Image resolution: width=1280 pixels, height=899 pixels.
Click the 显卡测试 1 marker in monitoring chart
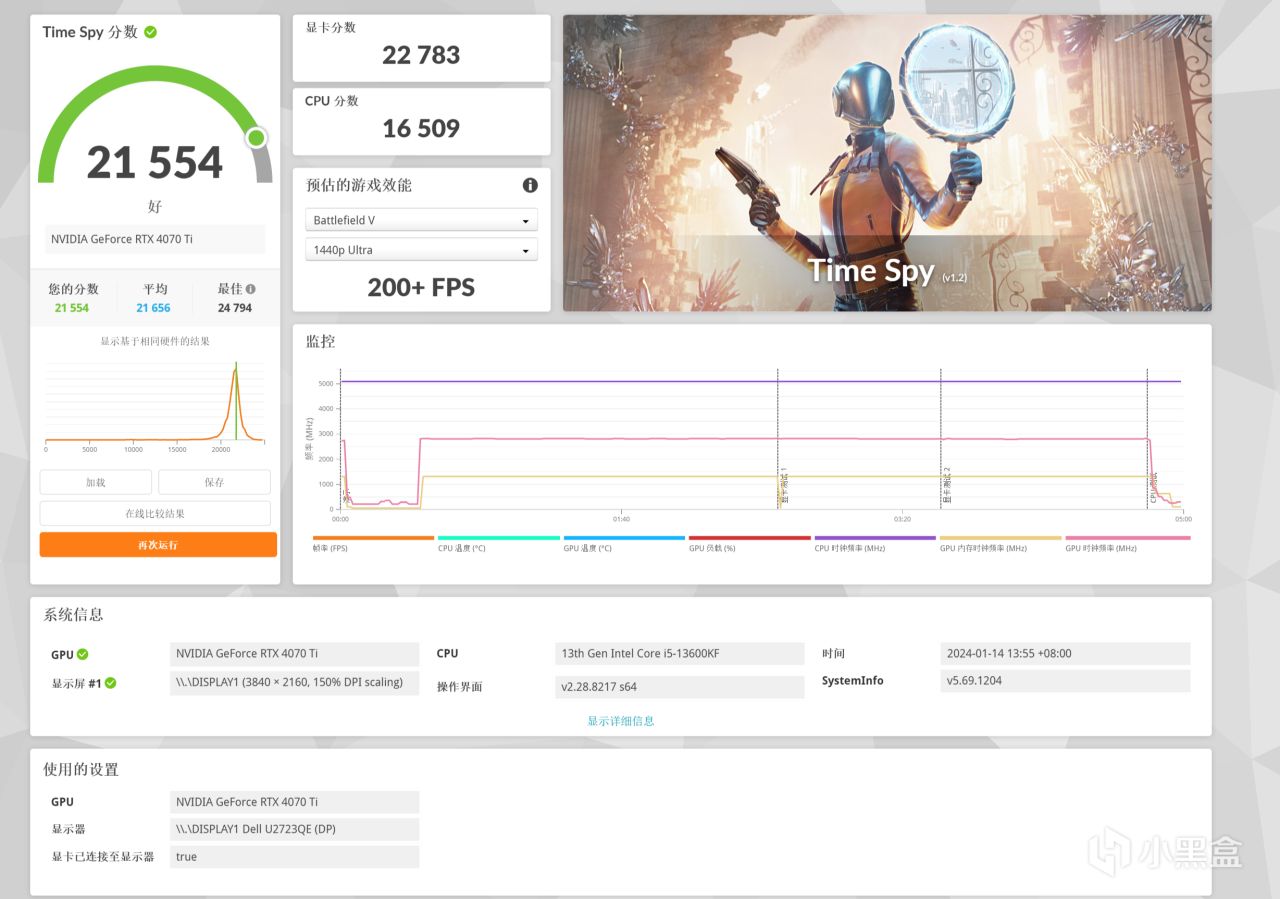click(x=783, y=486)
